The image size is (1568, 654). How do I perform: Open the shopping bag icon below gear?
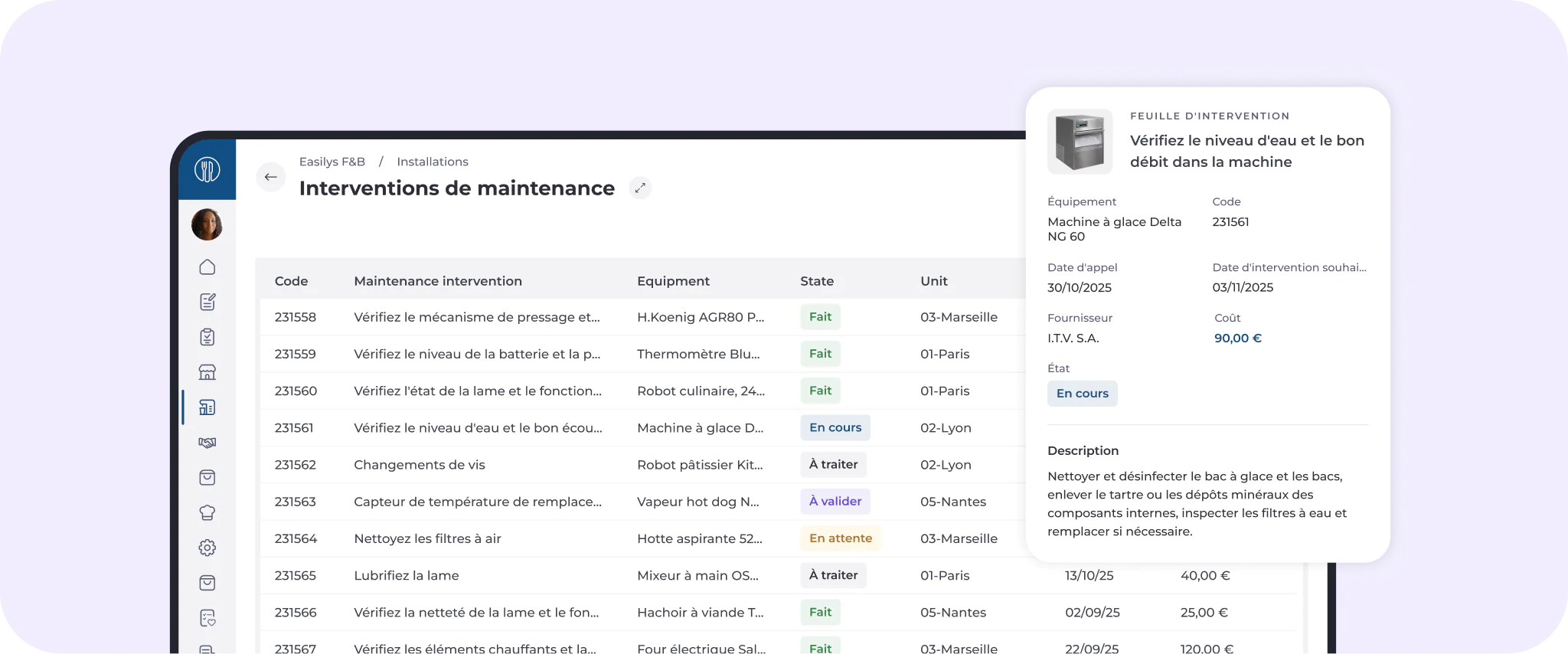[x=207, y=583]
